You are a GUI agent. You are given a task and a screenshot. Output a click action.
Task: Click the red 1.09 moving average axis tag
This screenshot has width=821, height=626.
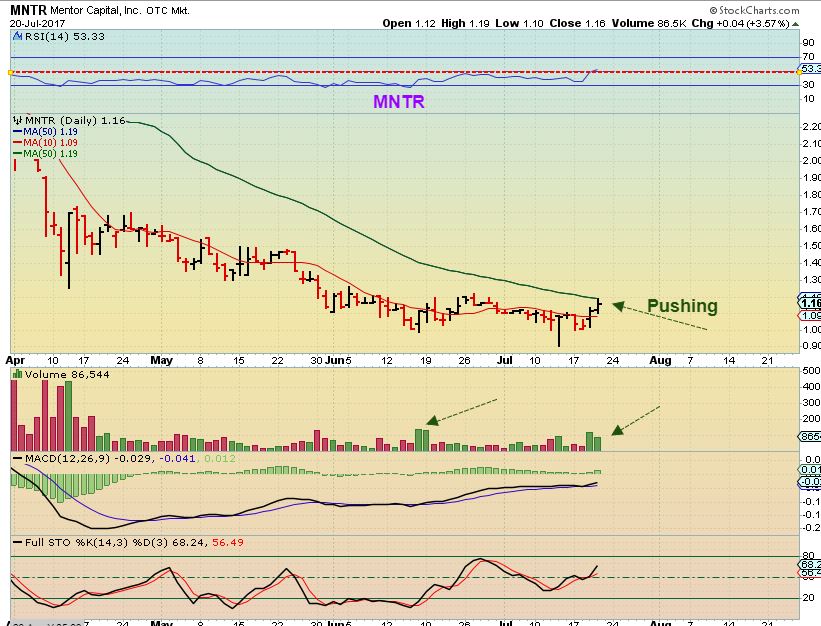tap(811, 315)
